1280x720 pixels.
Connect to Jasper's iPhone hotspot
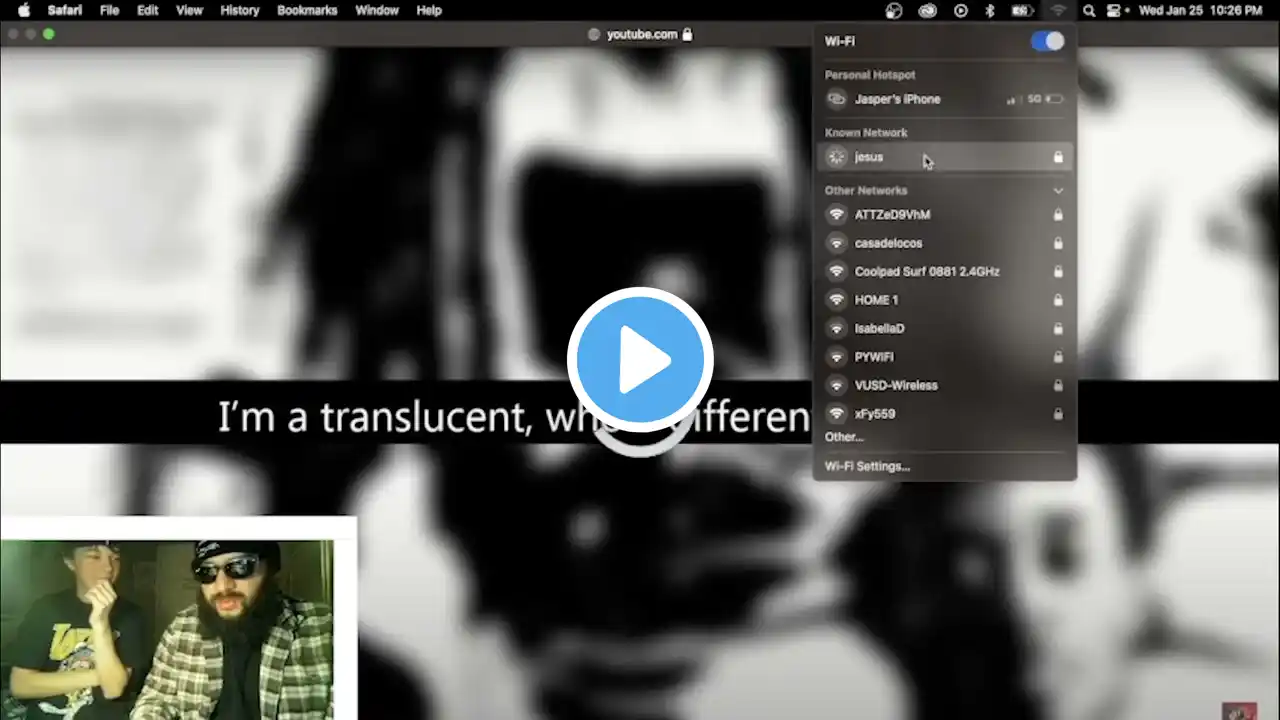tap(944, 99)
